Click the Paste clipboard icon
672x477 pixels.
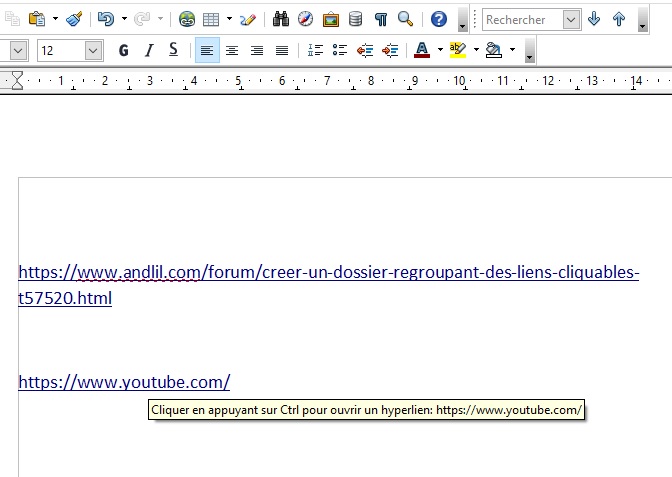37,19
